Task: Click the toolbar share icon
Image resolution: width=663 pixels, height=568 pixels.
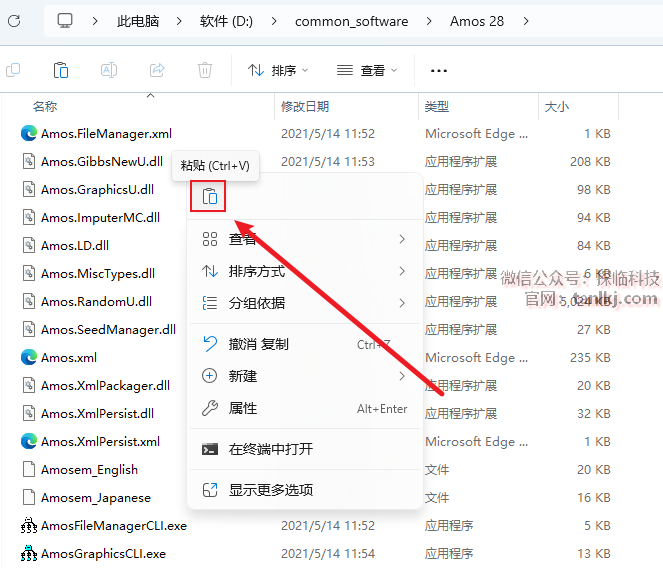Action: [x=157, y=70]
